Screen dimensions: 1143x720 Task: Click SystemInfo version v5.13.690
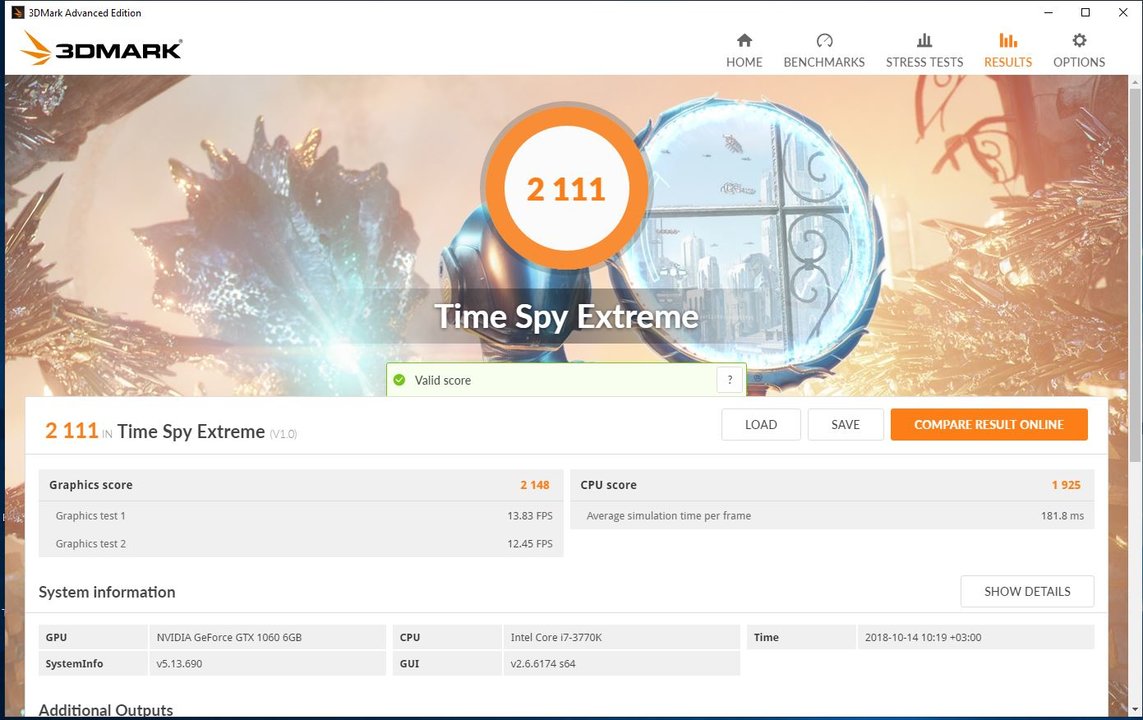tap(179, 664)
